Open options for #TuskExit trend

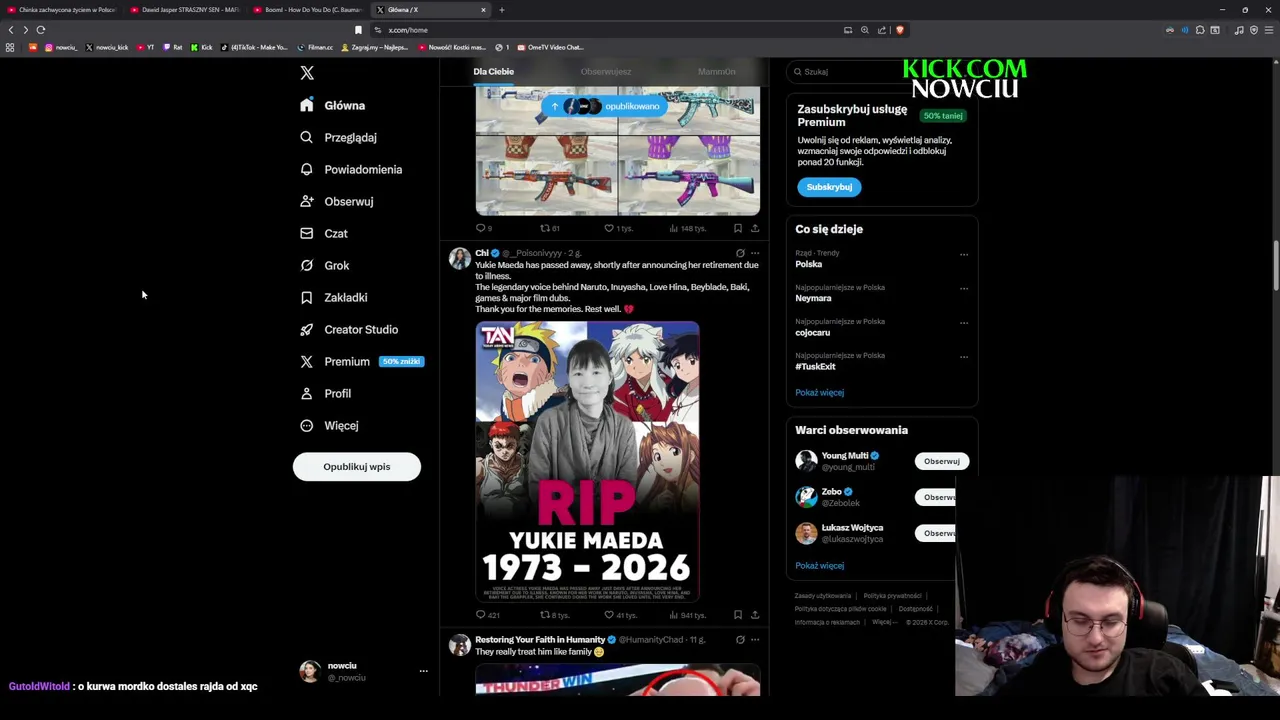964,356
